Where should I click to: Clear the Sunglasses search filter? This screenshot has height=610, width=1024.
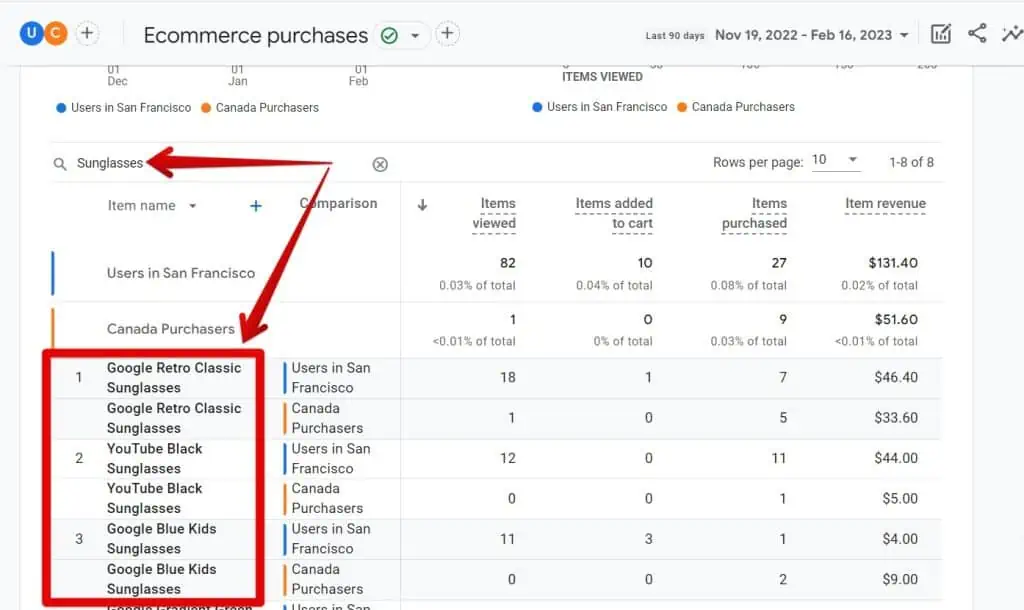380,164
